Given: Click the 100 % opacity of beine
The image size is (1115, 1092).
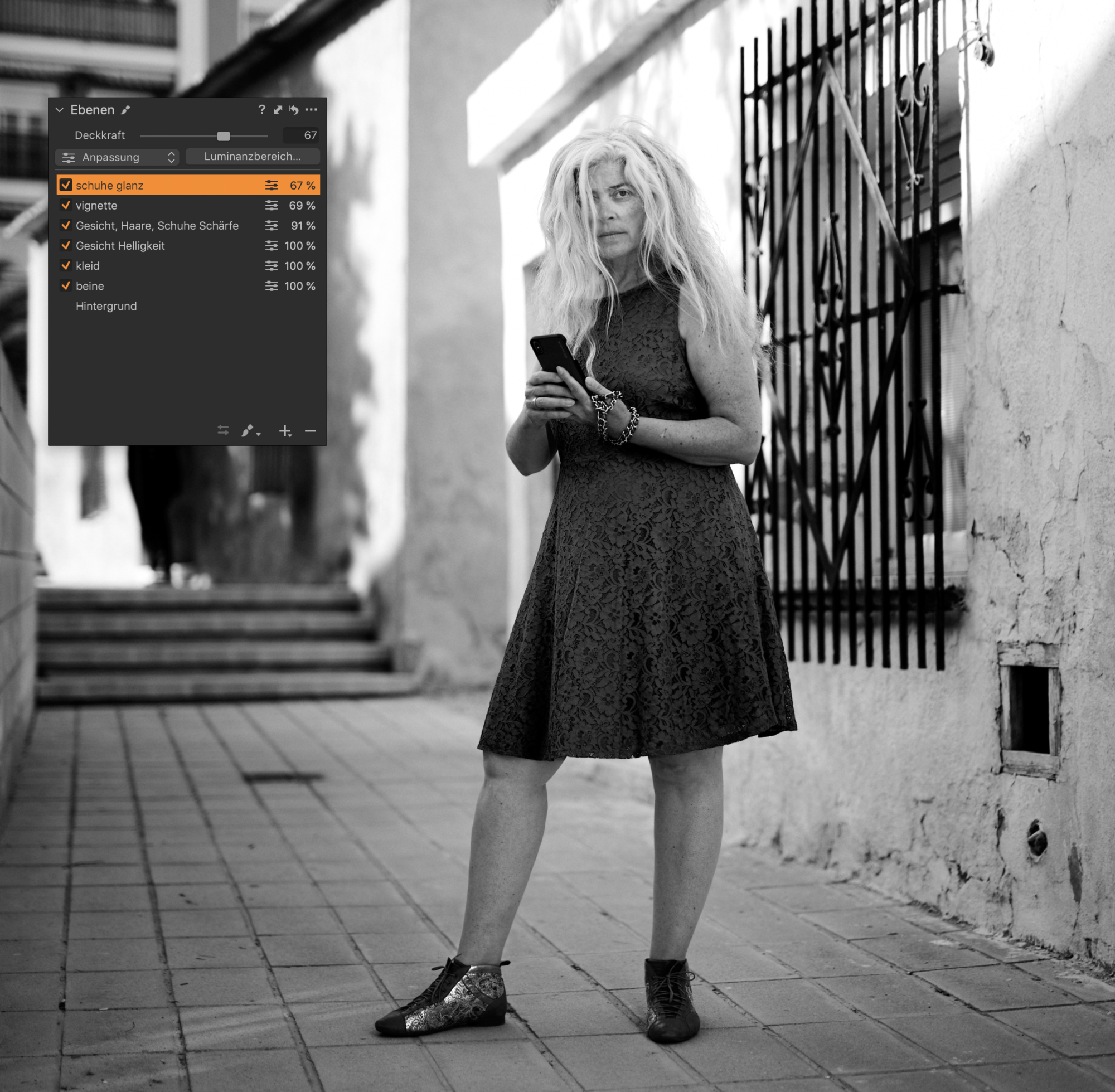Looking at the screenshot, I should tap(300, 285).
